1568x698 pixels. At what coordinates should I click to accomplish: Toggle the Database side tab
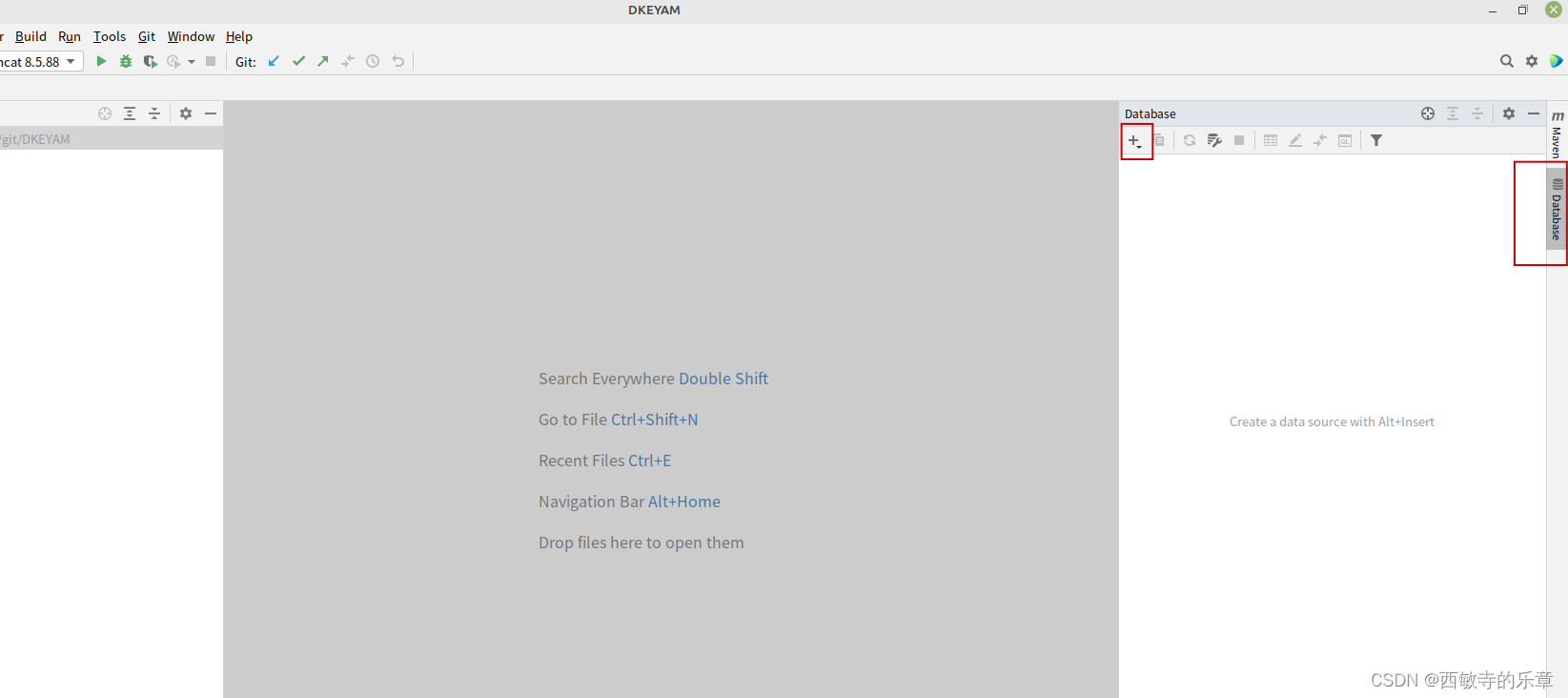(x=1557, y=210)
